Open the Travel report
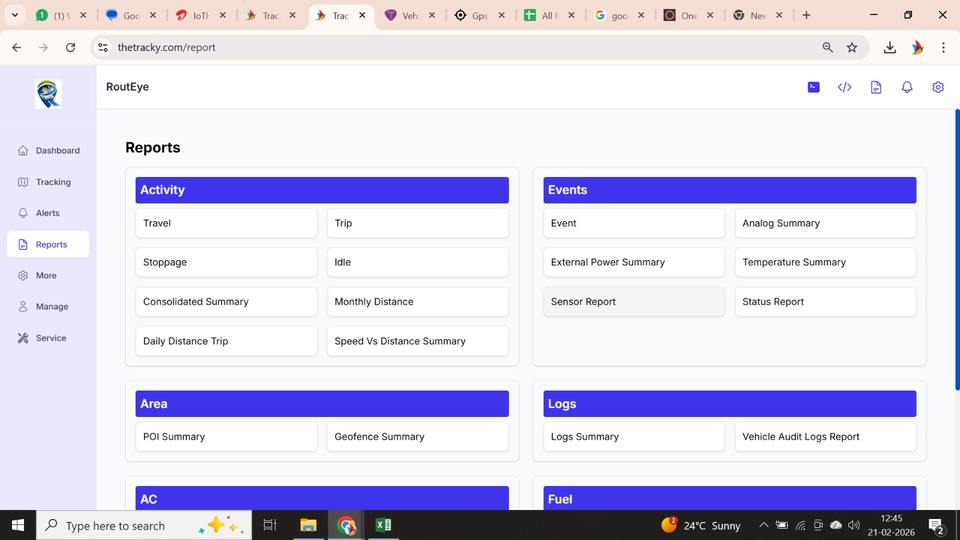960x540 pixels. coord(226,223)
